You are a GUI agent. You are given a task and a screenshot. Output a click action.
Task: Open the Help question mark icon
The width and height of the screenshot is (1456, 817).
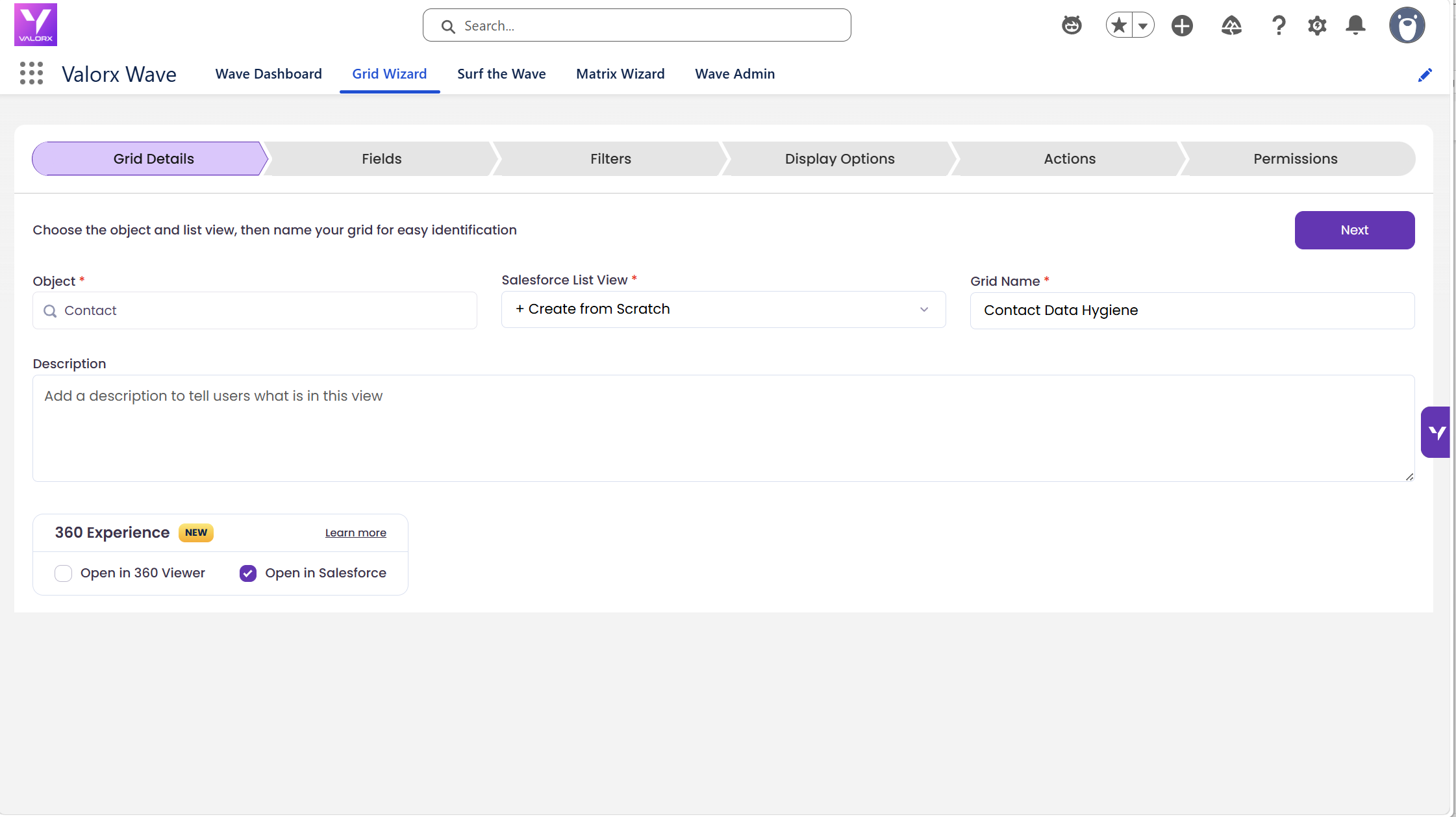click(1279, 25)
